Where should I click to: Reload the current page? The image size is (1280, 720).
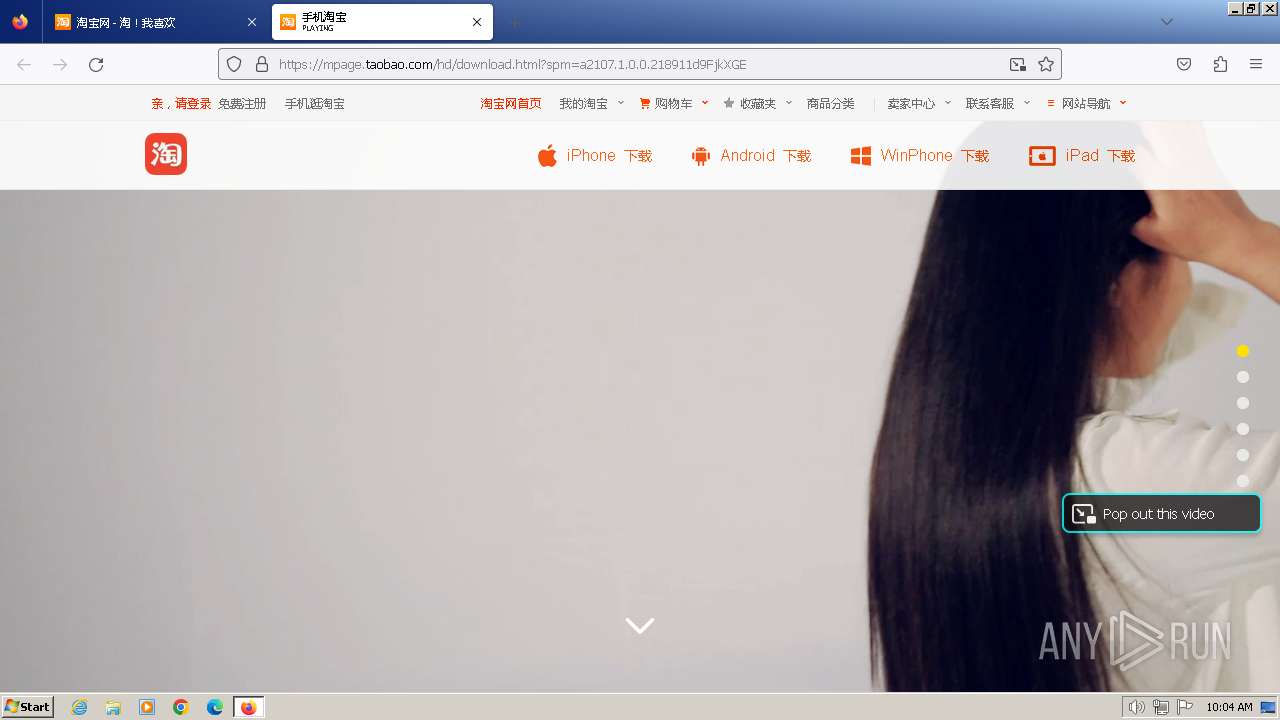tap(96, 64)
